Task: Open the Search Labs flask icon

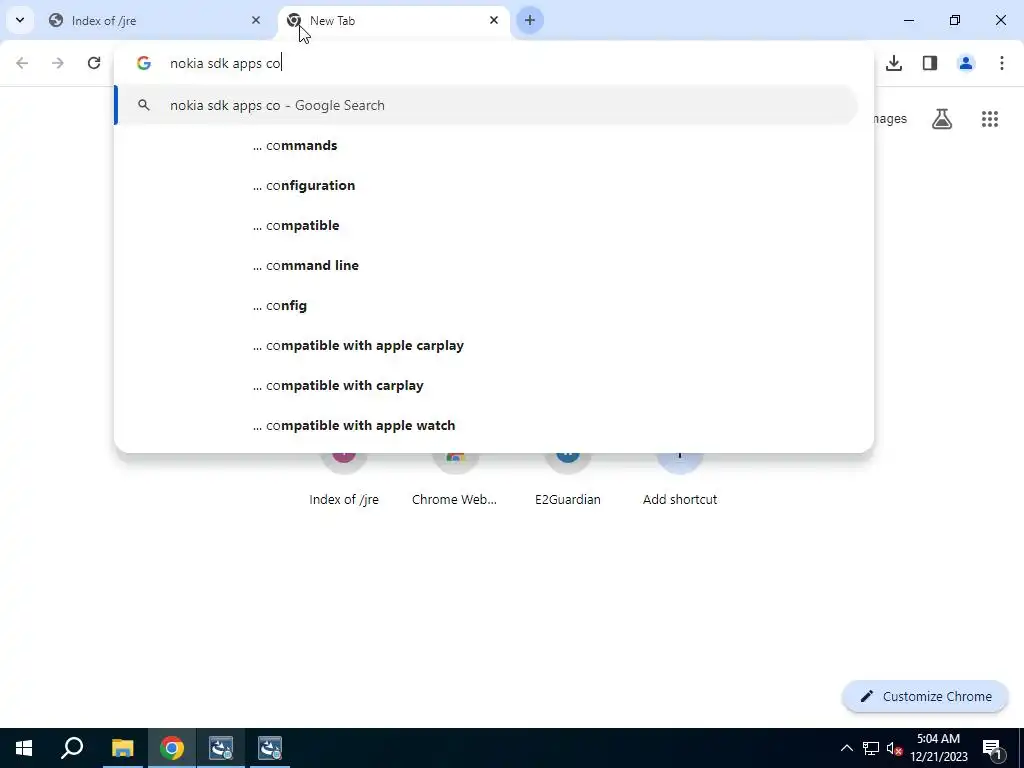Action: pyautogui.click(x=942, y=119)
